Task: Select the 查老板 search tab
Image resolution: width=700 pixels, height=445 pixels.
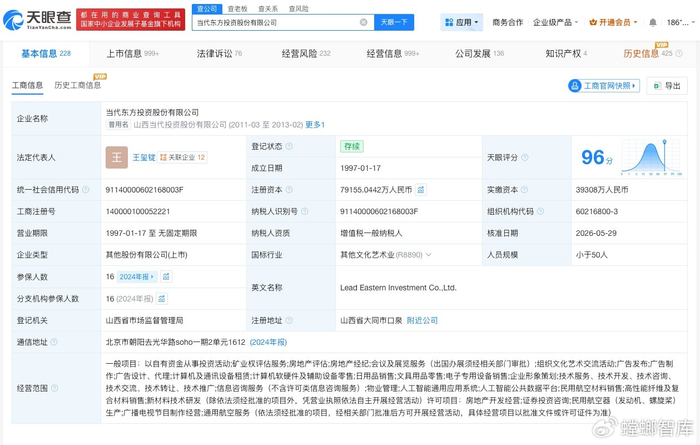Action: (x=237, y=8)
